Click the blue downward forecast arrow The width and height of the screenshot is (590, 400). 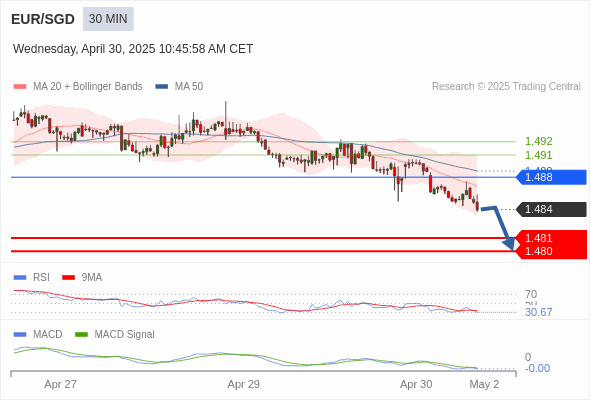[498, 228]
